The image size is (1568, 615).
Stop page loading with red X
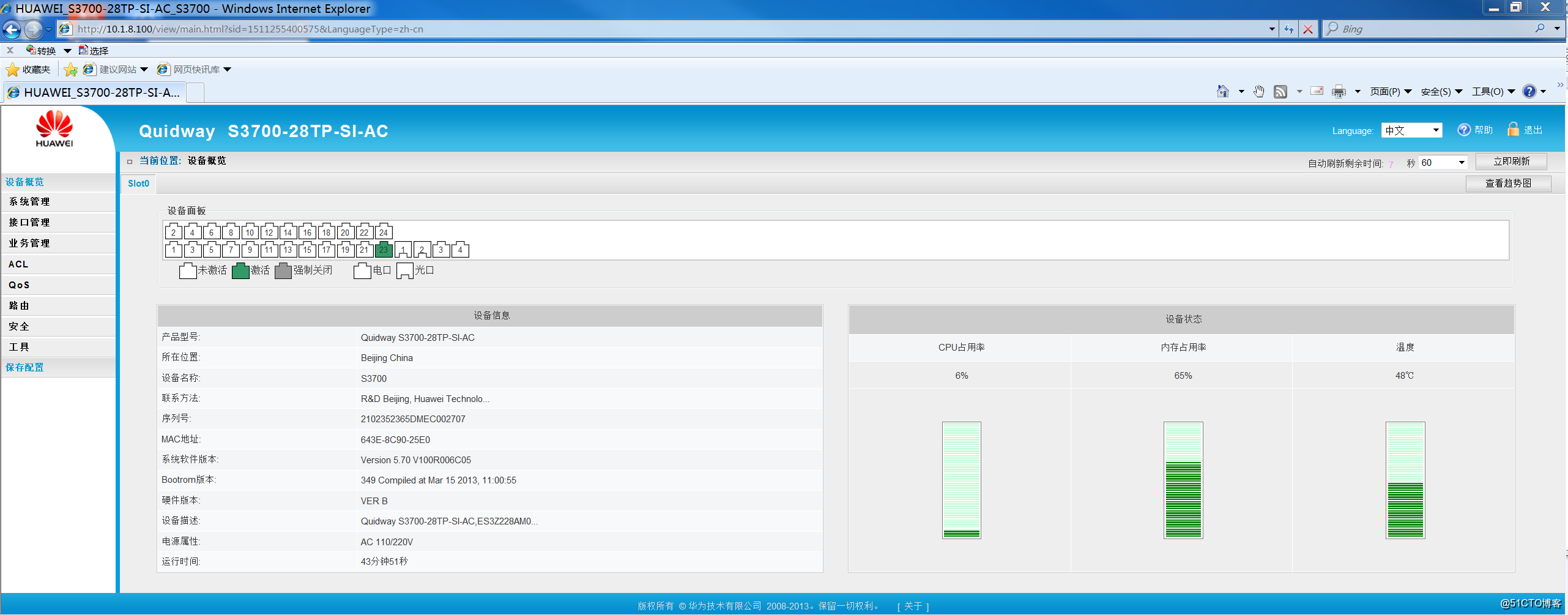tap(1308, 29)
